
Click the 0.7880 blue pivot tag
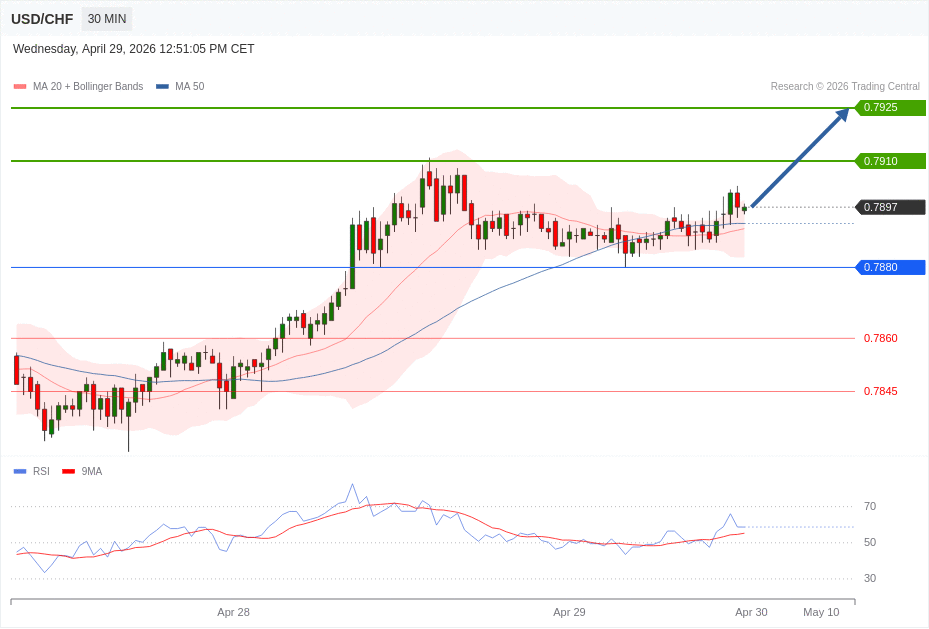click(x=889, y=267)
